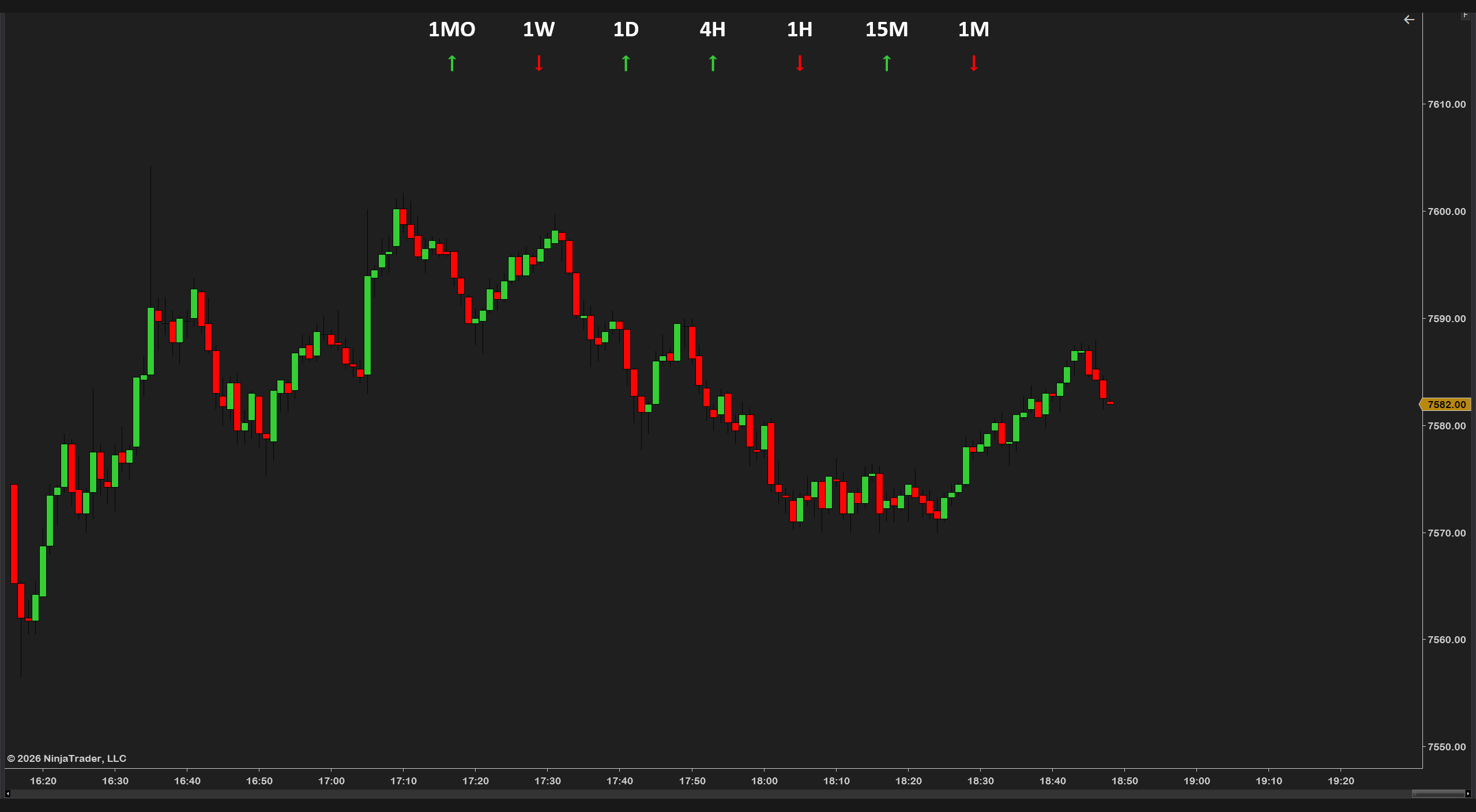Click the green up arrow under 1MO
This screenshot has width=1476, height=812.
pos(452,63)
